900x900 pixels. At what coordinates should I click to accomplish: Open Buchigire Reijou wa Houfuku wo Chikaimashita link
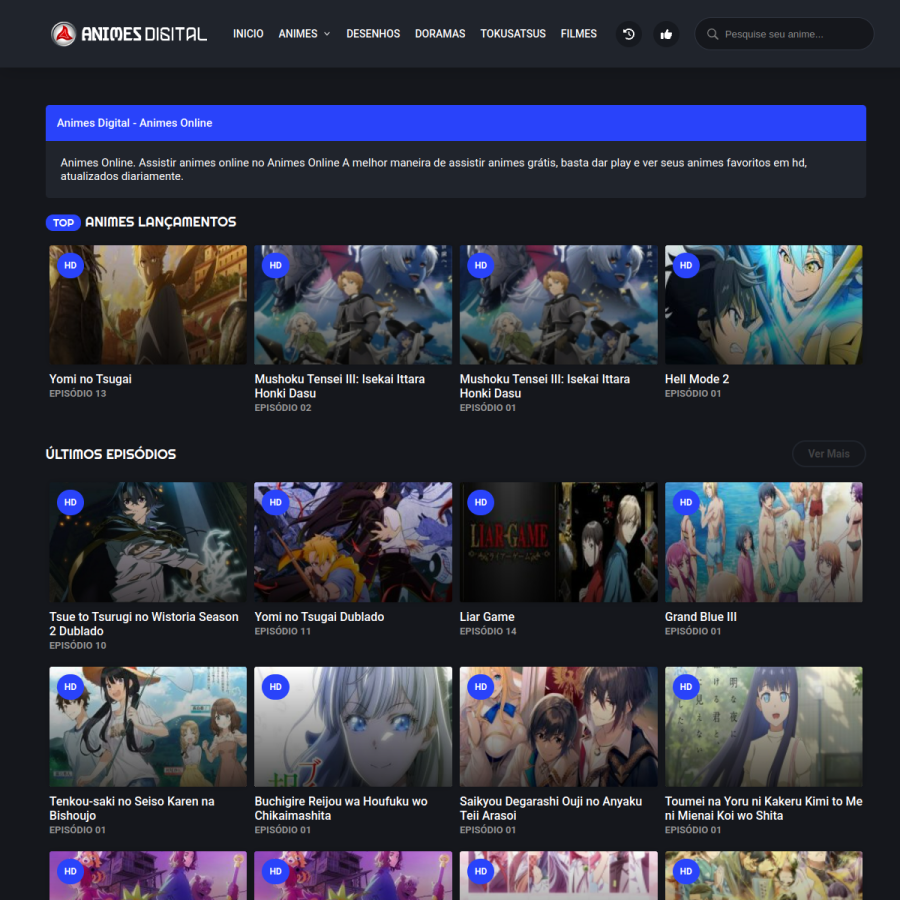point(341,808)
